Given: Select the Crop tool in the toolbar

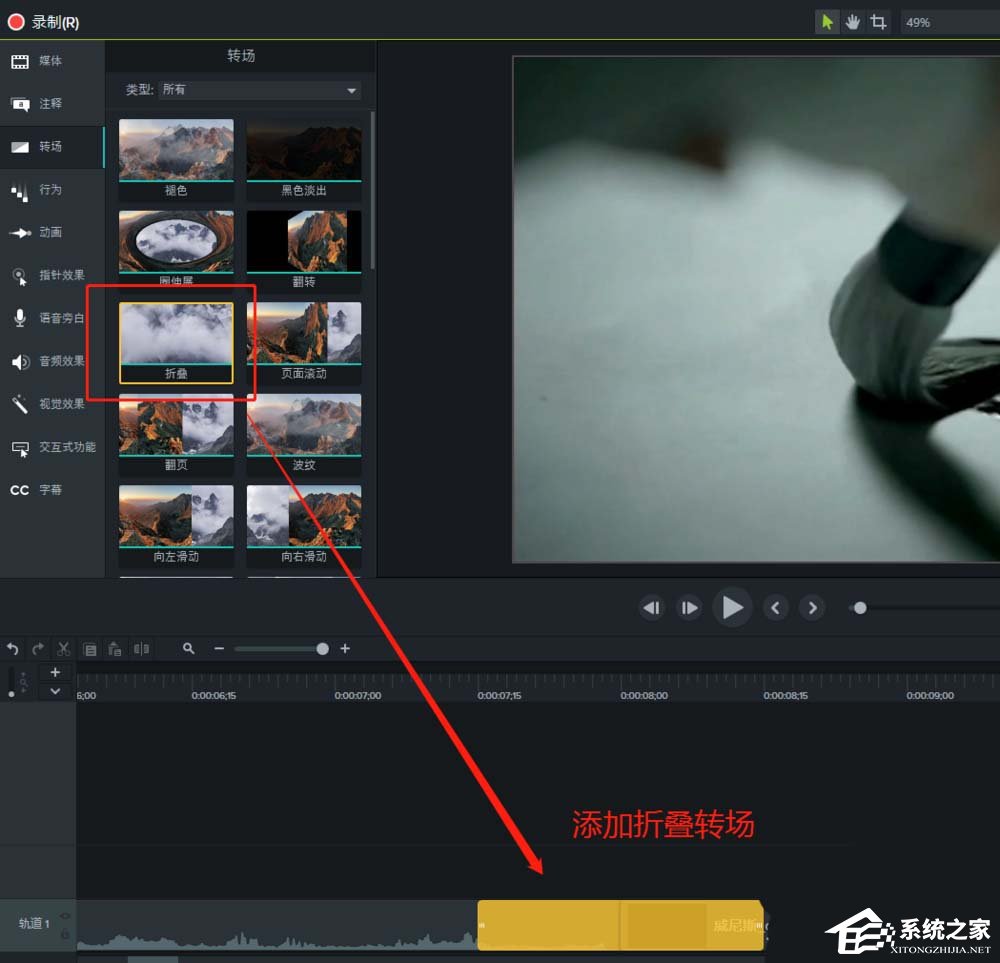Looking at the screenshot, I should (x=877, y=21).
